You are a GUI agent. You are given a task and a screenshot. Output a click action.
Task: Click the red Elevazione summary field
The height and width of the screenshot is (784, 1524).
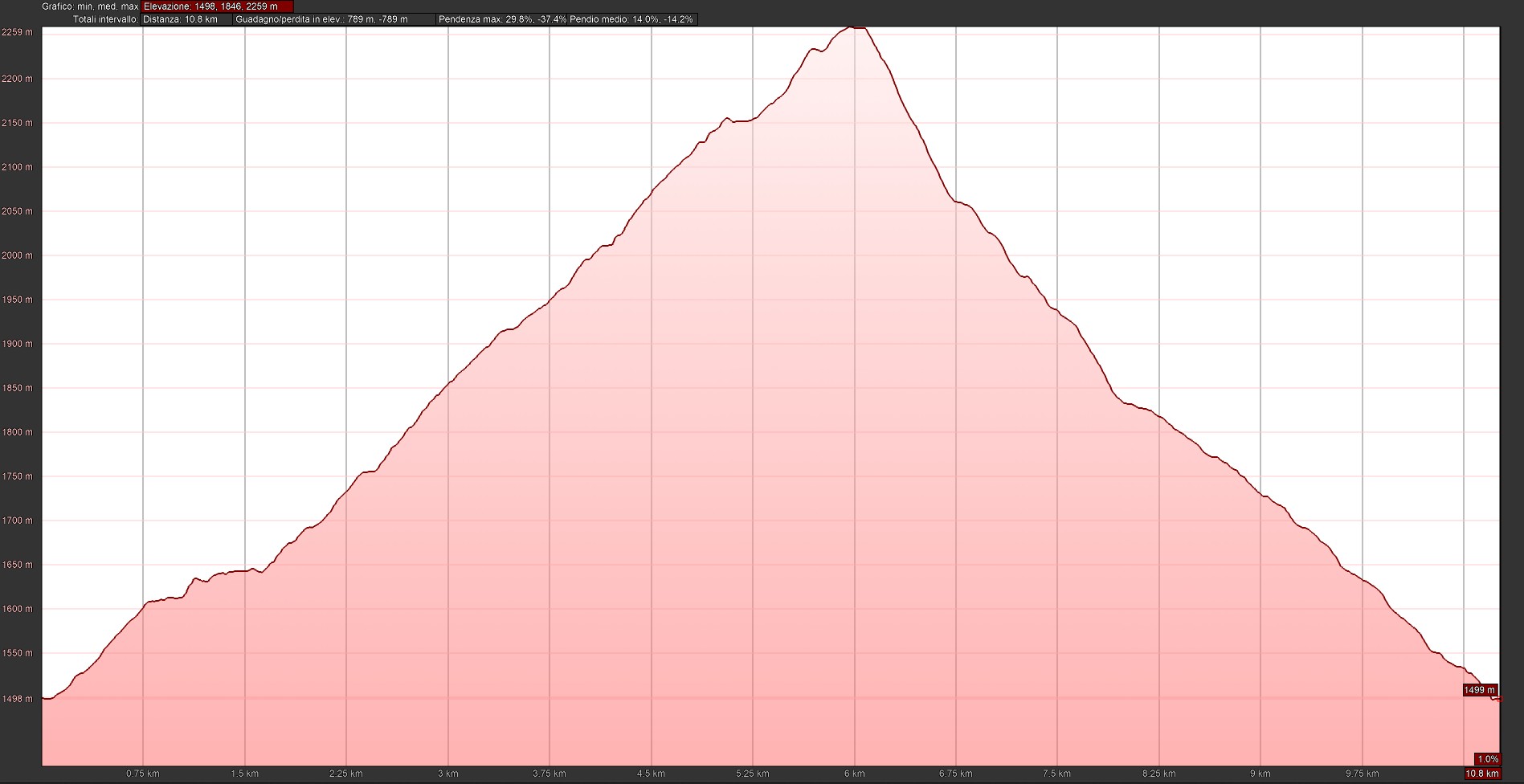point(217,6)
